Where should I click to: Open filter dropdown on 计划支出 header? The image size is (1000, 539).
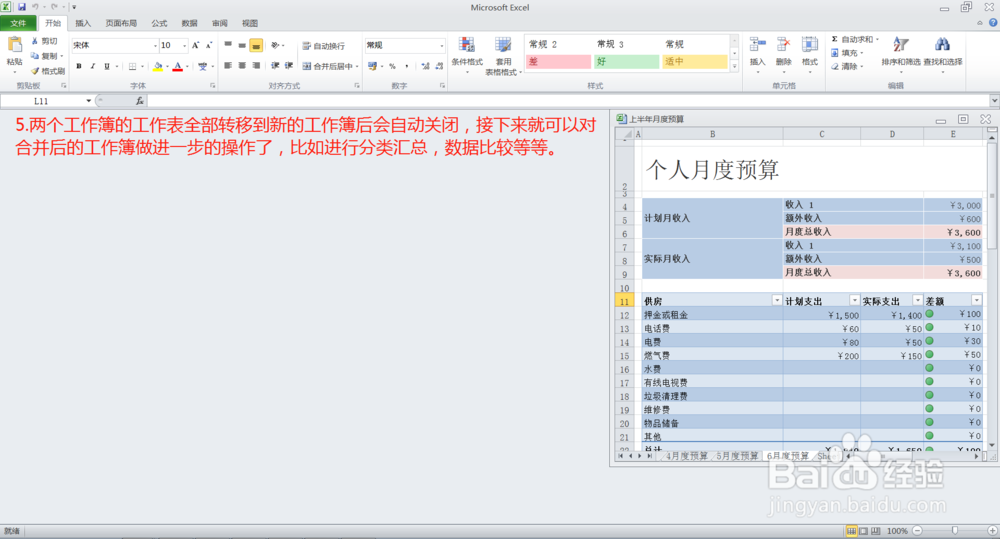point(854,300)
